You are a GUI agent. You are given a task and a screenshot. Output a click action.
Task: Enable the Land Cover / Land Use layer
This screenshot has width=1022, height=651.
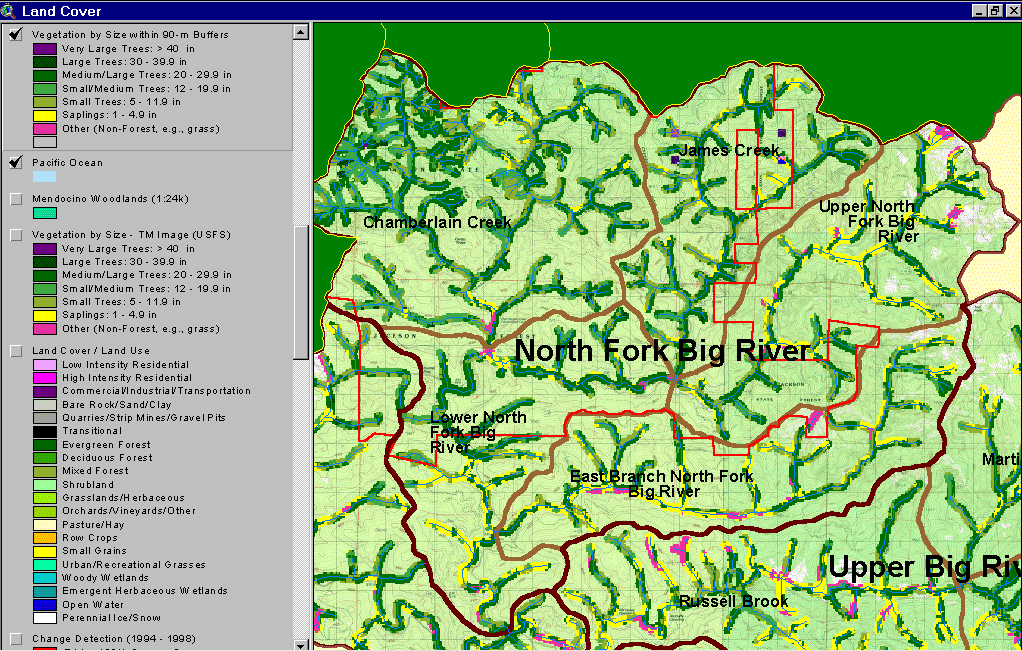16,351
